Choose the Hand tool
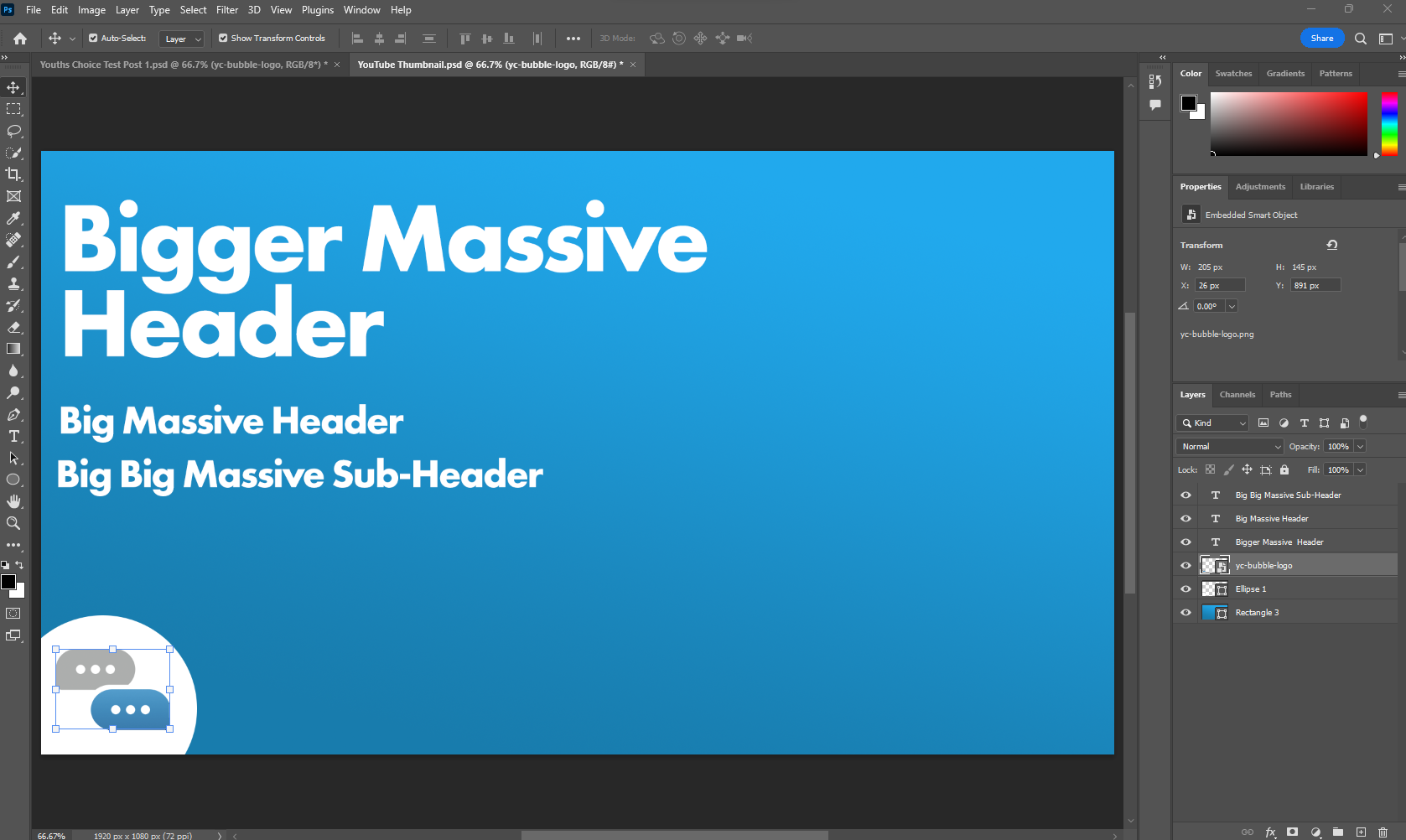 [13, 501]
